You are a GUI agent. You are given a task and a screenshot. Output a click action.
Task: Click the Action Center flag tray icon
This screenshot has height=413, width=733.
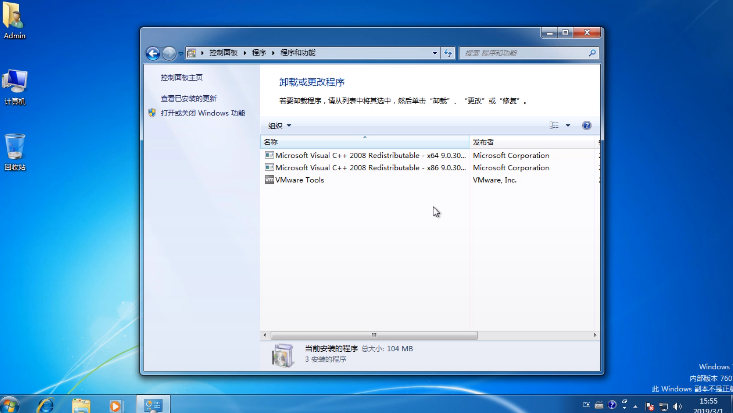pyautogui.click(x=650, y=406)
